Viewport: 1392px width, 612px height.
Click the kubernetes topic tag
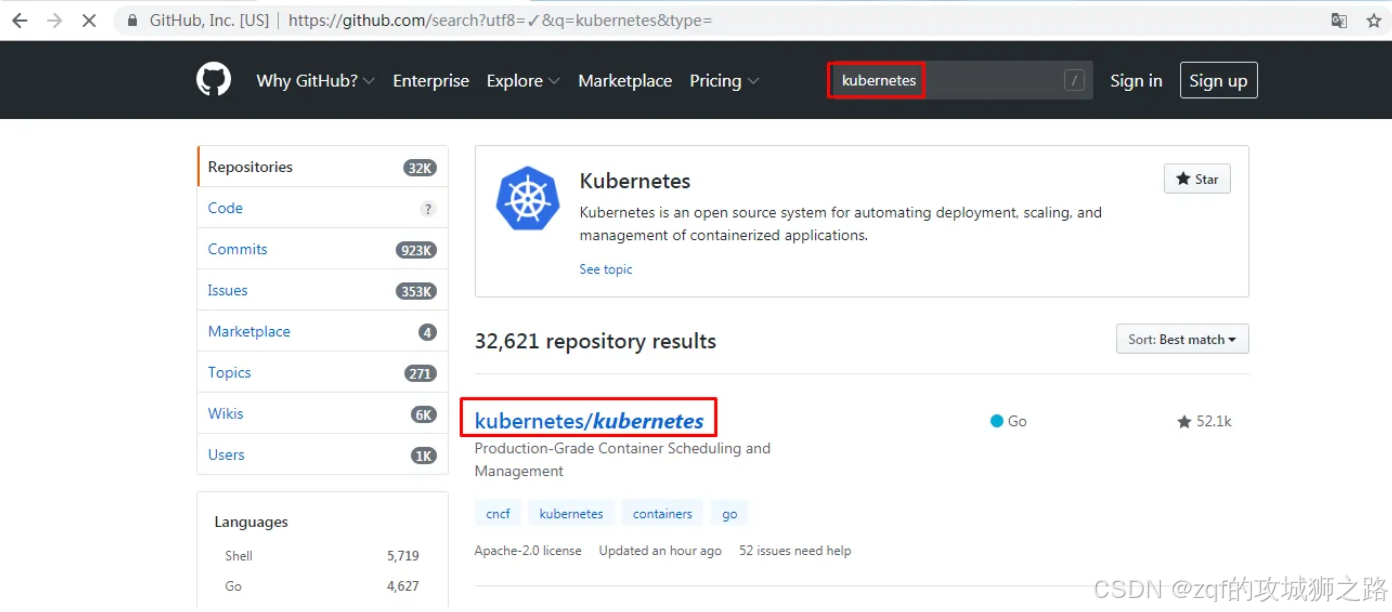coord(571,514)
